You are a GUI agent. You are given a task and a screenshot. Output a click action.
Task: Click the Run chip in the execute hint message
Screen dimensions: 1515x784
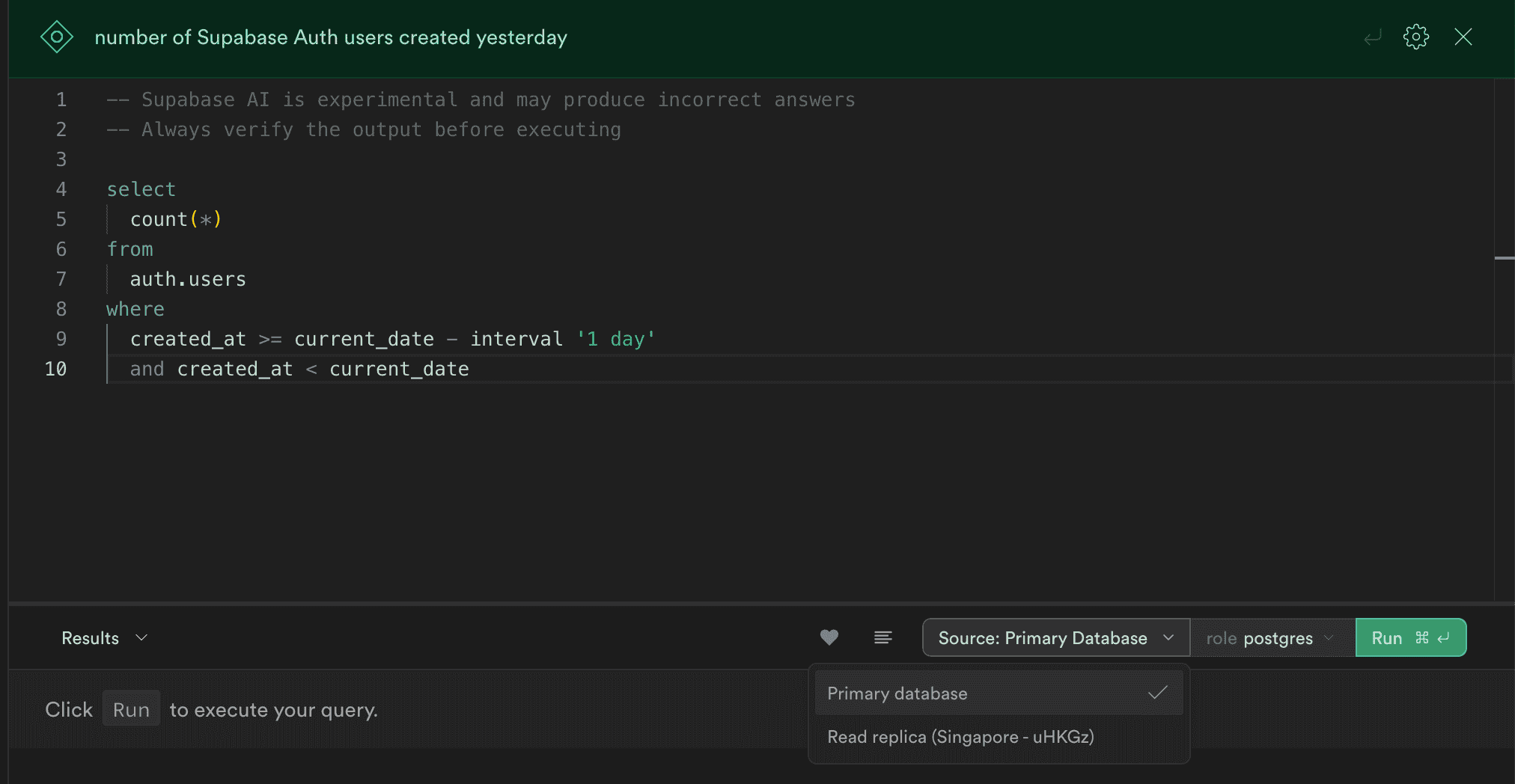pyautogui.click(x=130, y=709)
